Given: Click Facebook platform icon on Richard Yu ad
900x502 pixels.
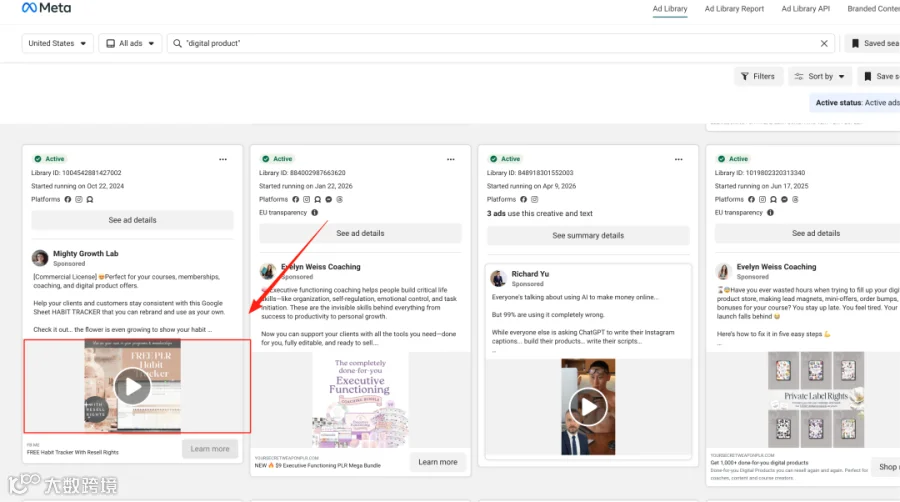Looking at the screenshot, I should [x=523, y=200].
